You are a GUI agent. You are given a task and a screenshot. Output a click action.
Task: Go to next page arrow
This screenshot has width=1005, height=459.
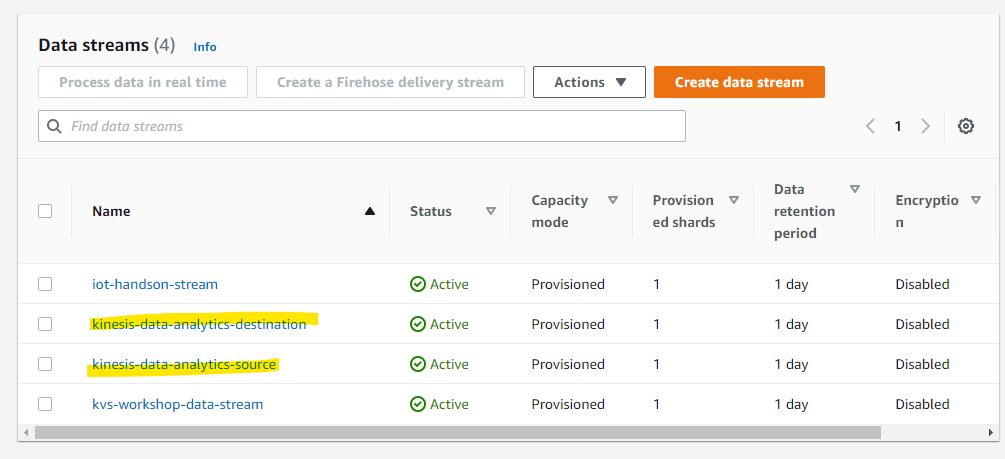(x=925, y=126)
